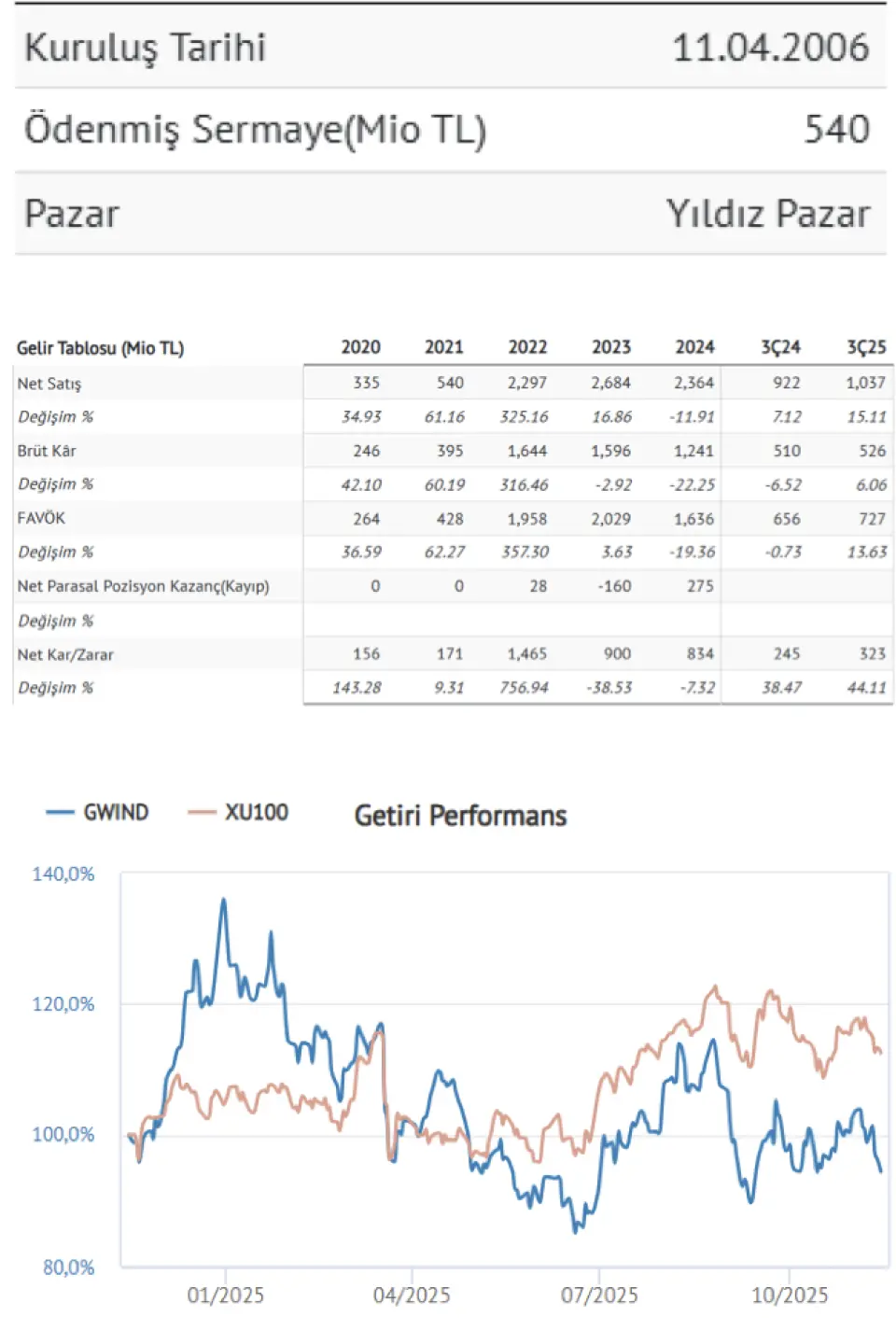The width and height of the screenshot is (896, 1330).
Task: Select the 2020 column header
Action: 360,347
